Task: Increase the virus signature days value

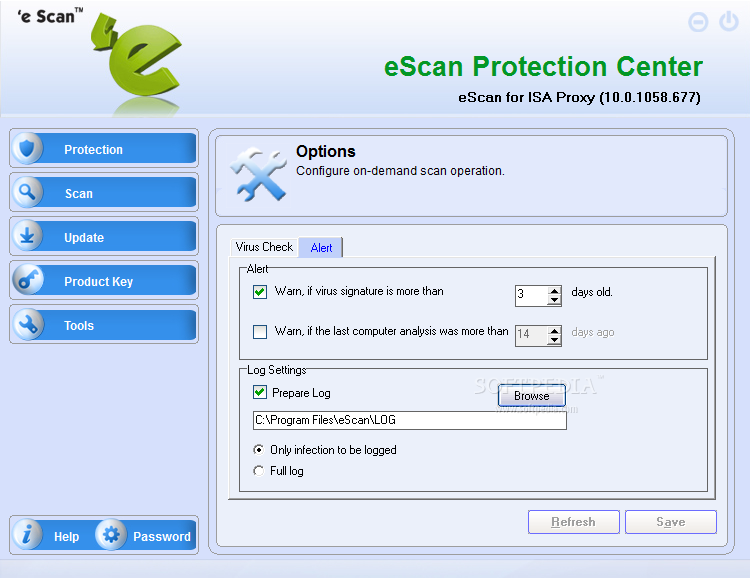Action: point(554,291)
